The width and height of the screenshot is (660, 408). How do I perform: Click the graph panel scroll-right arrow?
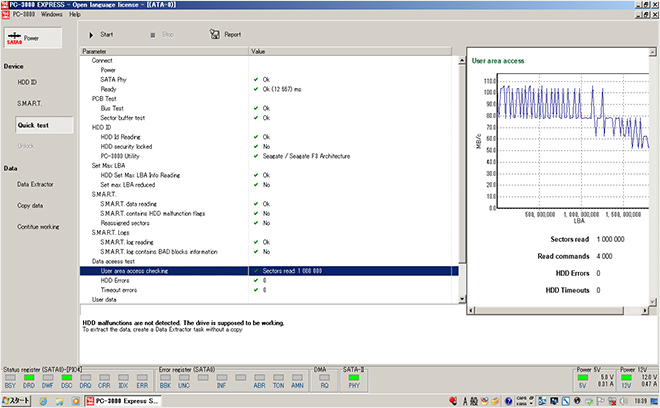click(x=645, y=311)
